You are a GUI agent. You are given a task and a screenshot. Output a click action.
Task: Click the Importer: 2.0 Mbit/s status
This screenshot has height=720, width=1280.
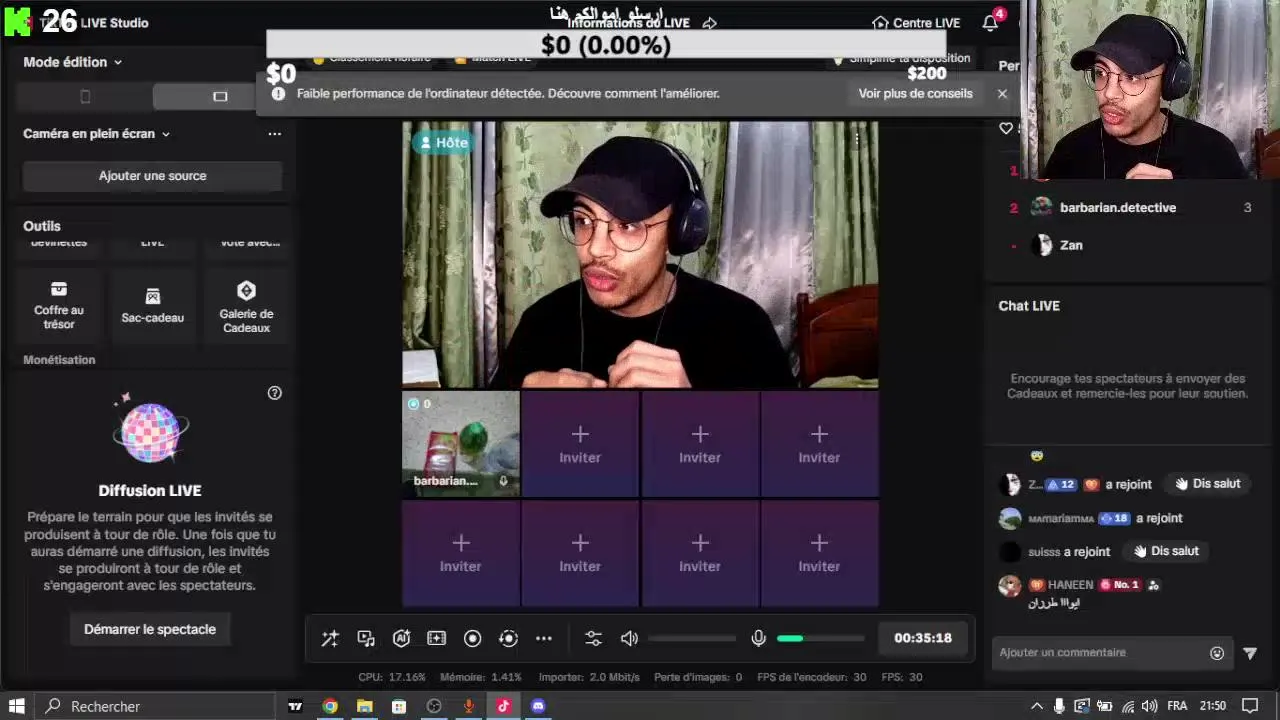tap(589, 677)
